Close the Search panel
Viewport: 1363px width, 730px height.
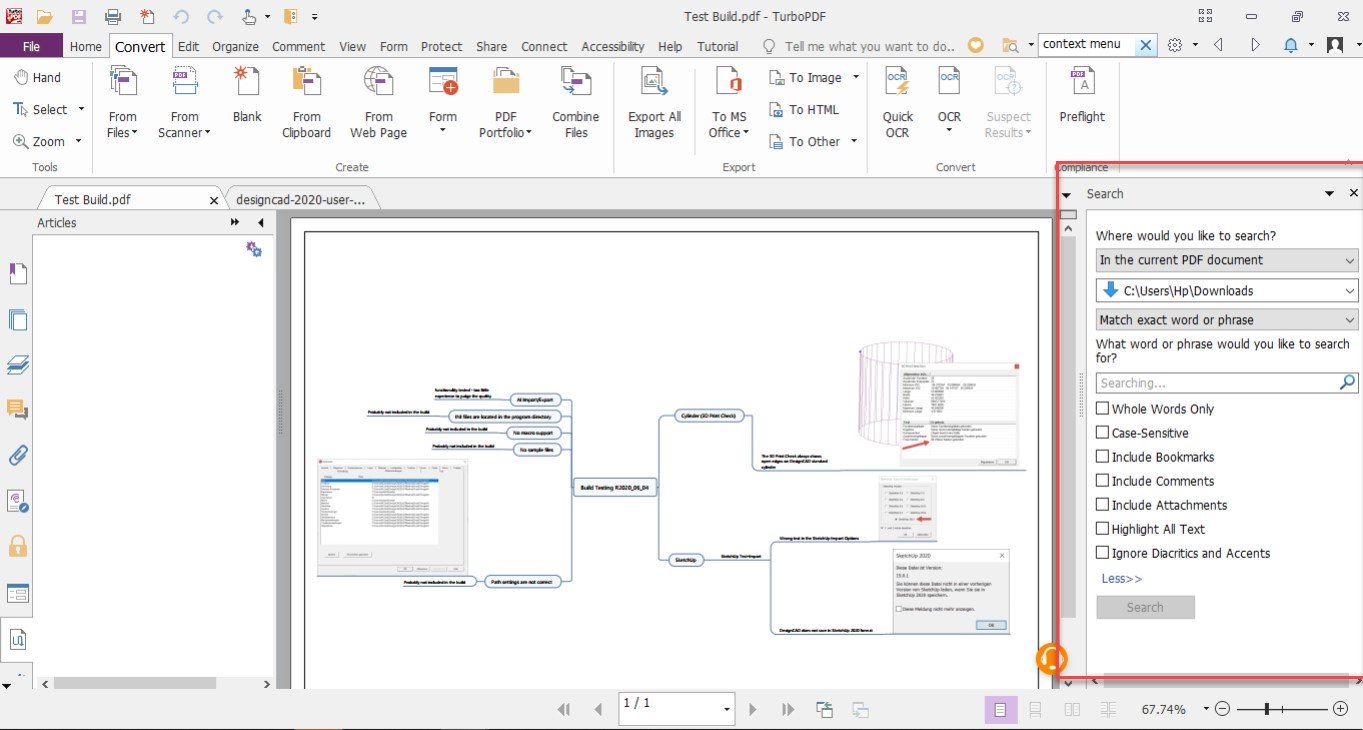tap(1354, 193)
